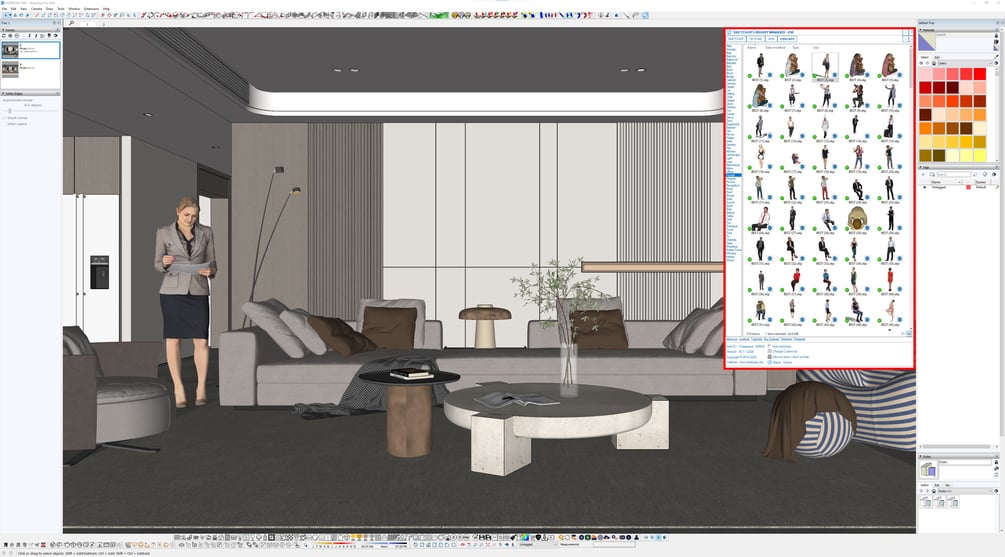The image size is (1005, 557).
Task: Sort library by the Date modified column header
Action: pos(775,47)
